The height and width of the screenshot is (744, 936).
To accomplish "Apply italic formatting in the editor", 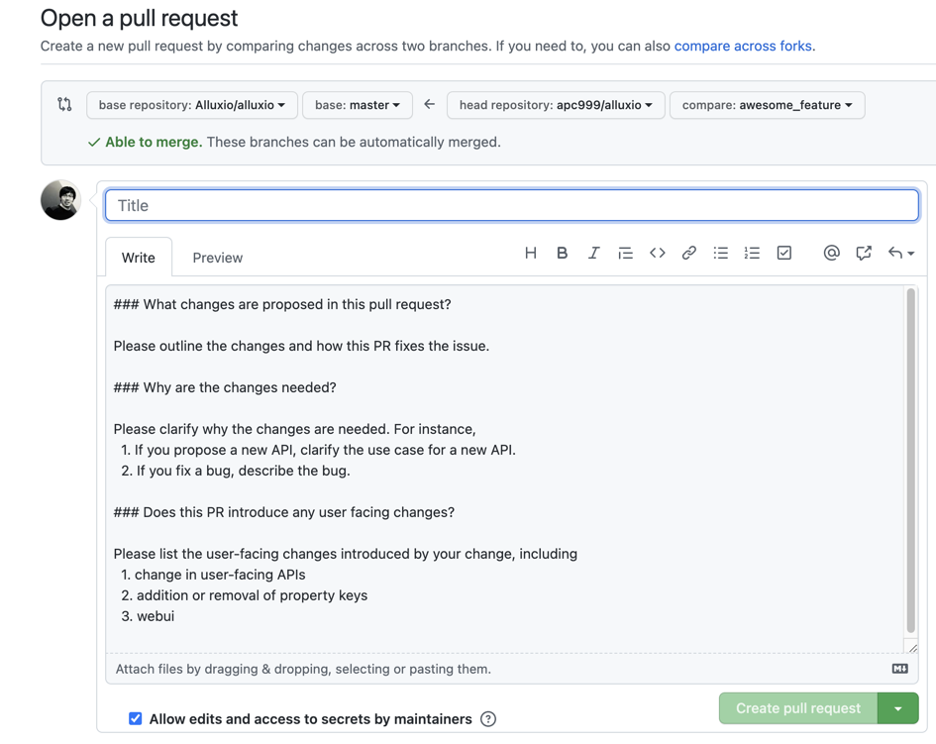I will tap(593, 253).
